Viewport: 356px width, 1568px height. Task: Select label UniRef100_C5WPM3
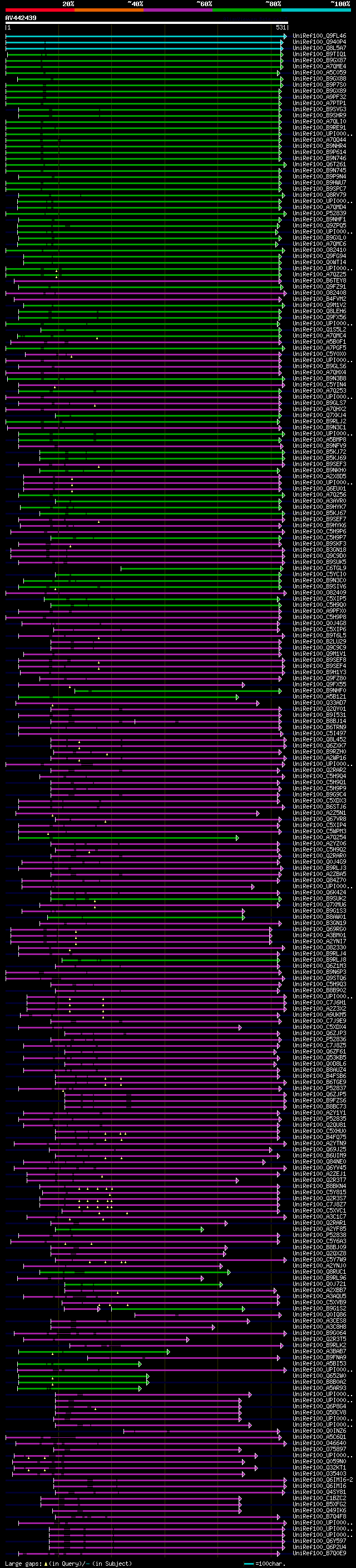319,832
